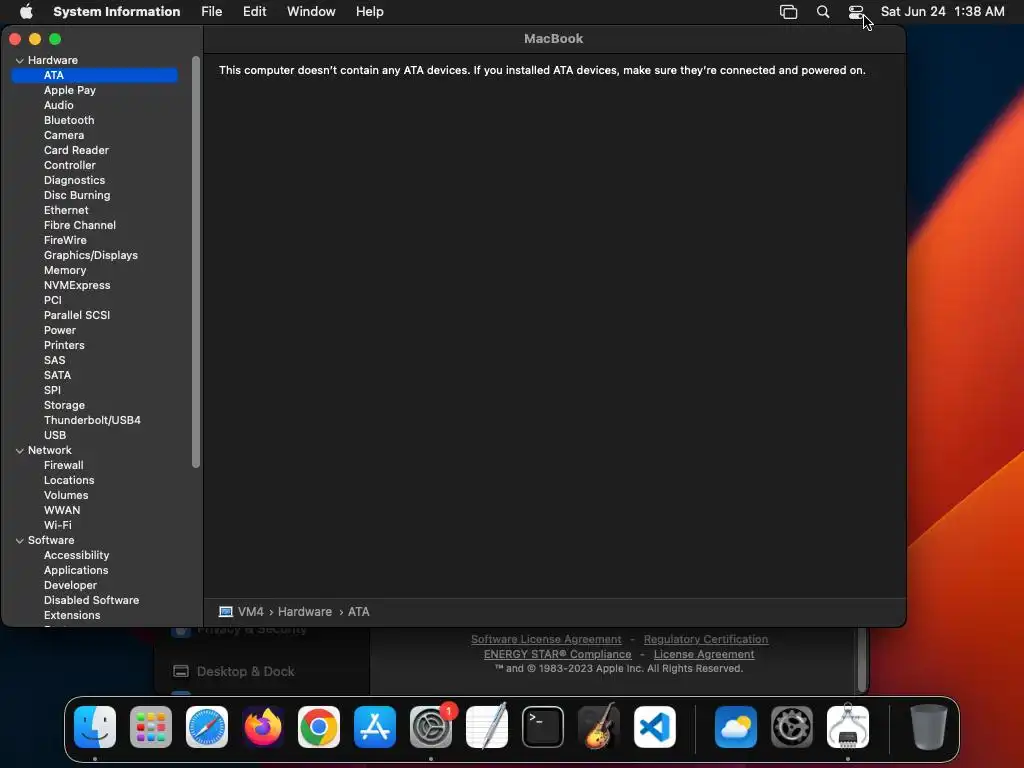
Task: Click the sidebar vertical scrollbar
Action: [x=195, y=262]
